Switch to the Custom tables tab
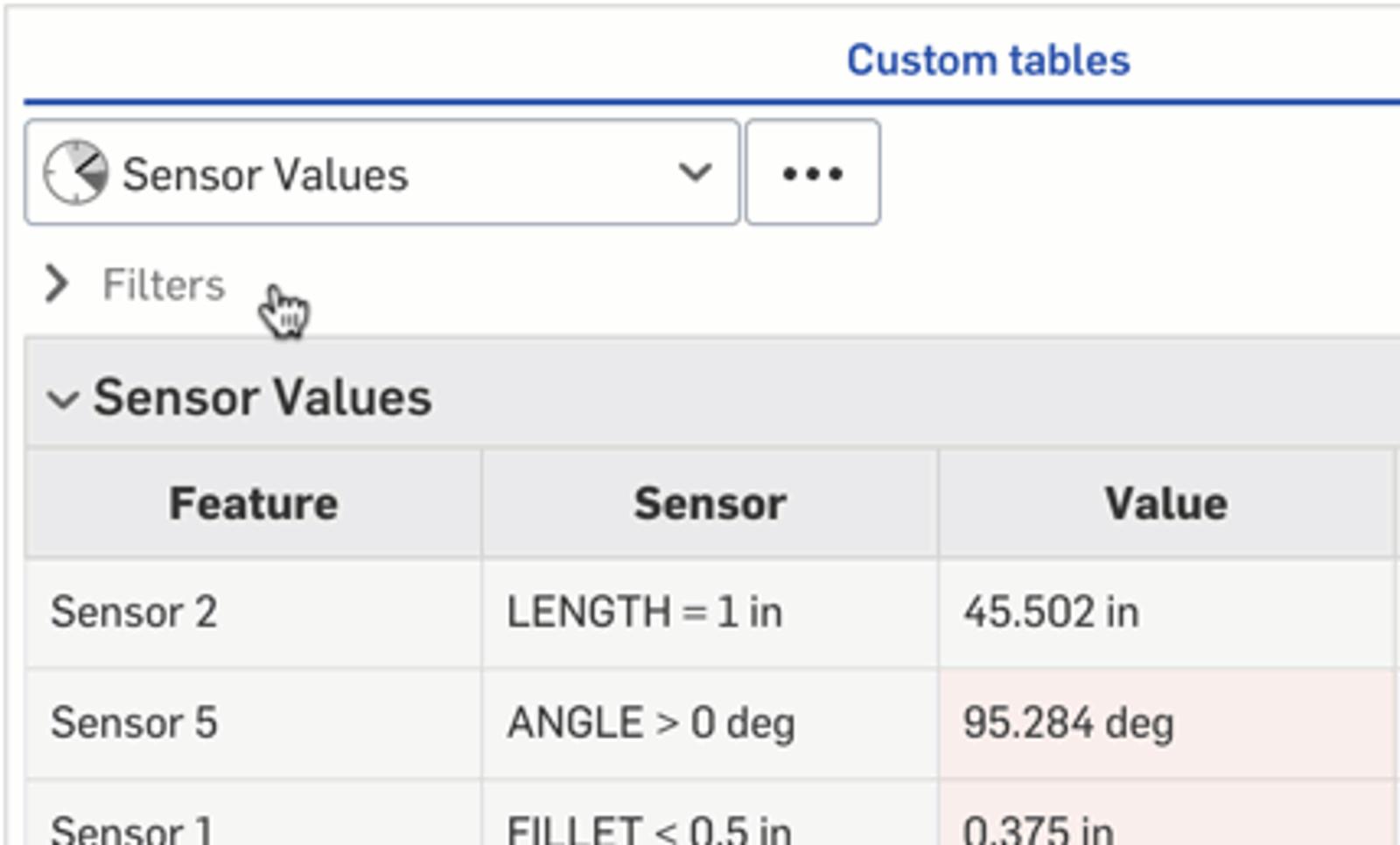This screenshot has width=1400, height=845. click(x=988, y=60)
